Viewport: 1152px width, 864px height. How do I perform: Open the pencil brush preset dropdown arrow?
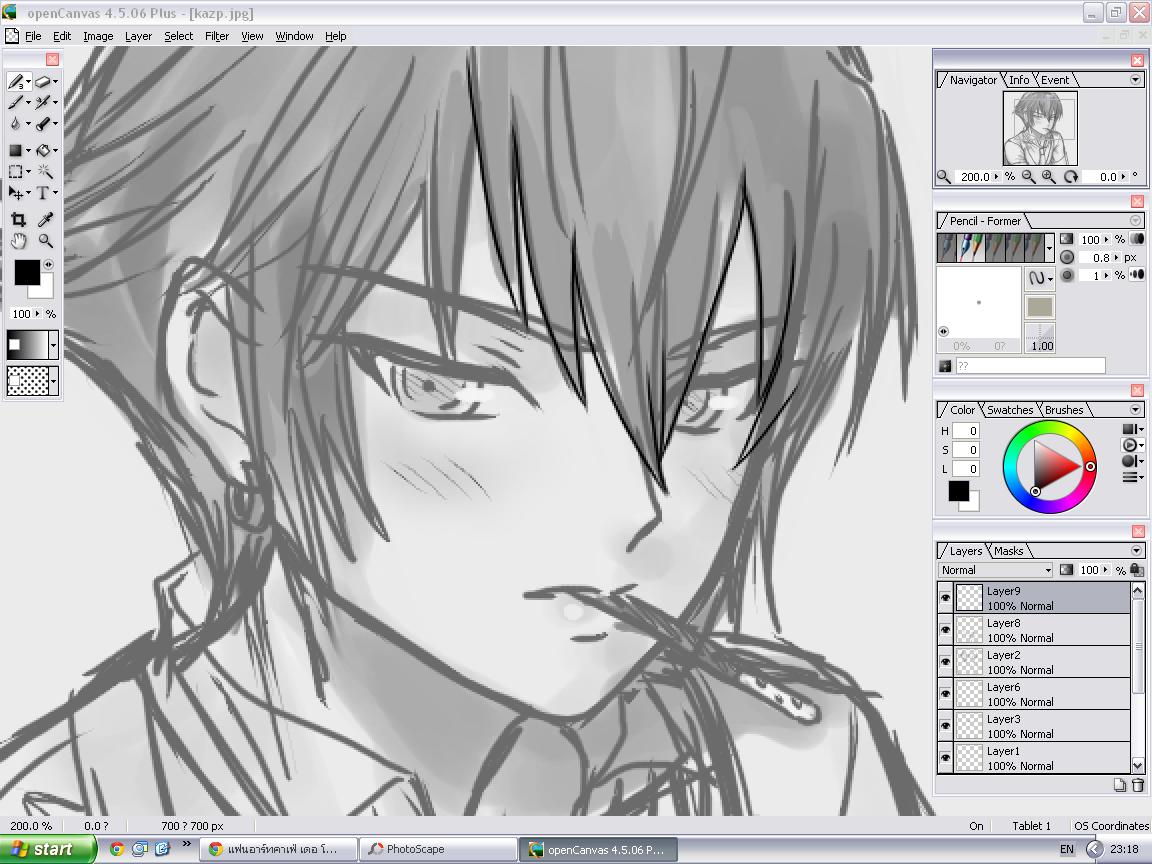tap(1049, 248)
